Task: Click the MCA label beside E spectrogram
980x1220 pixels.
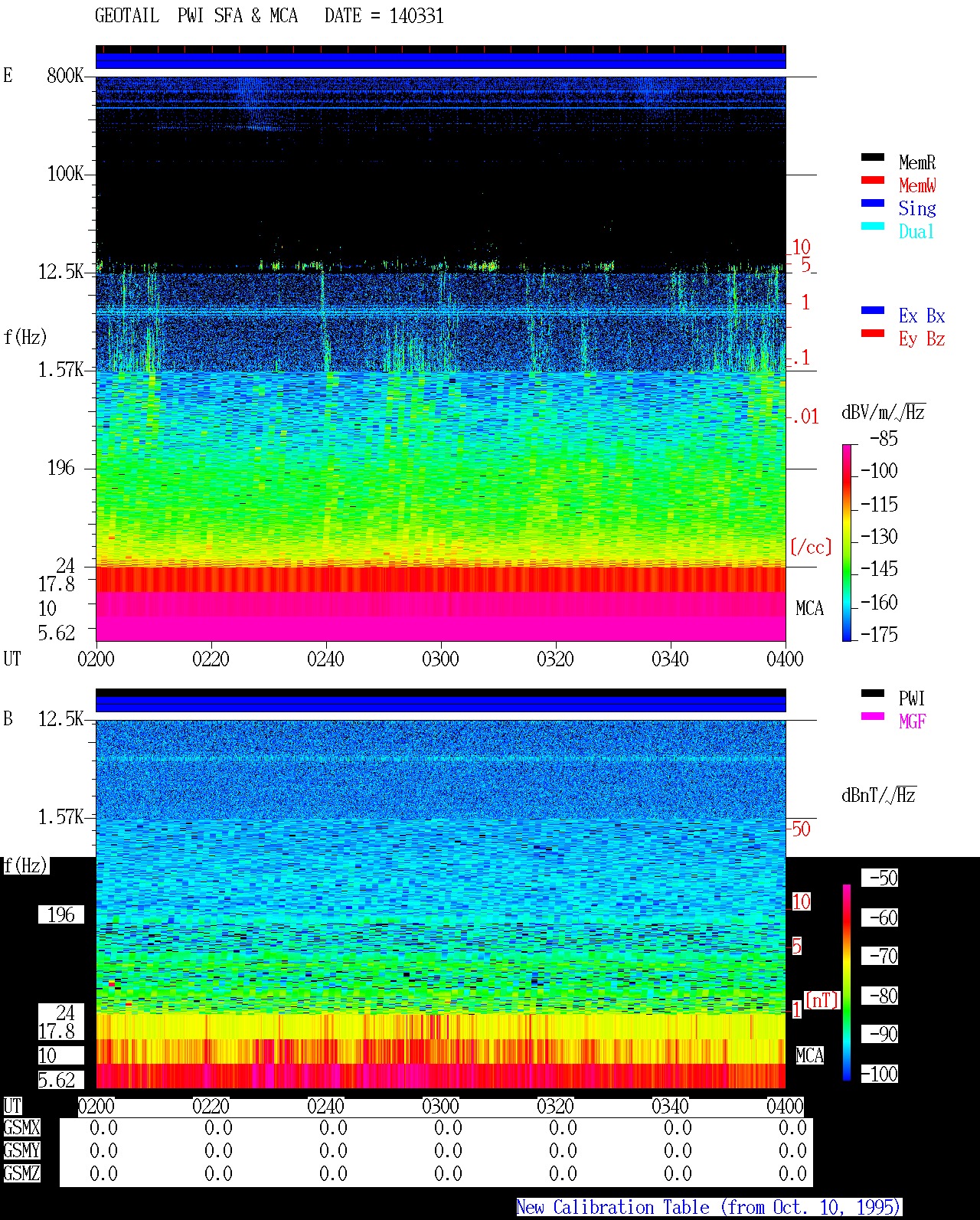Action: point(809,609)
